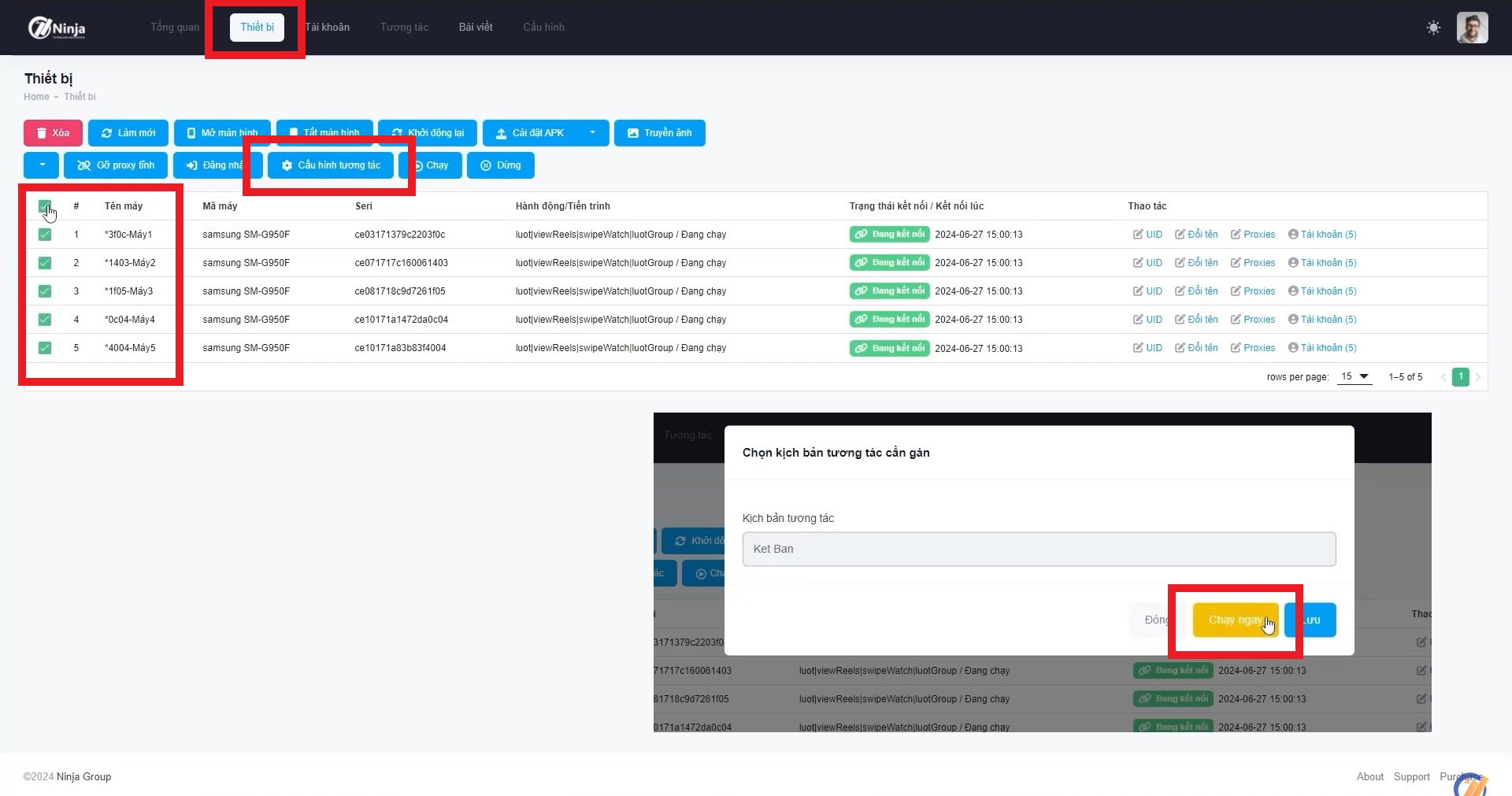The height and width of the screenshot is (796, 1512).
Task: Uncheck row *3f0c-Máy1 checkbox
Action: pos(45,235)
